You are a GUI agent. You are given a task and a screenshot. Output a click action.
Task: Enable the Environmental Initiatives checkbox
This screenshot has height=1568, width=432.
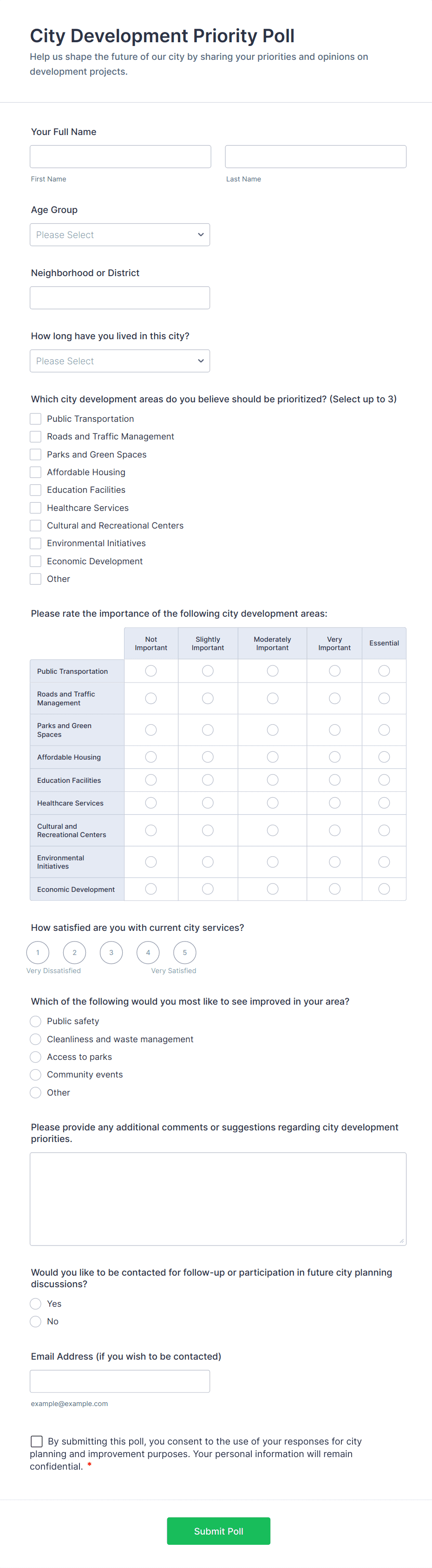(x=36, y=543)
